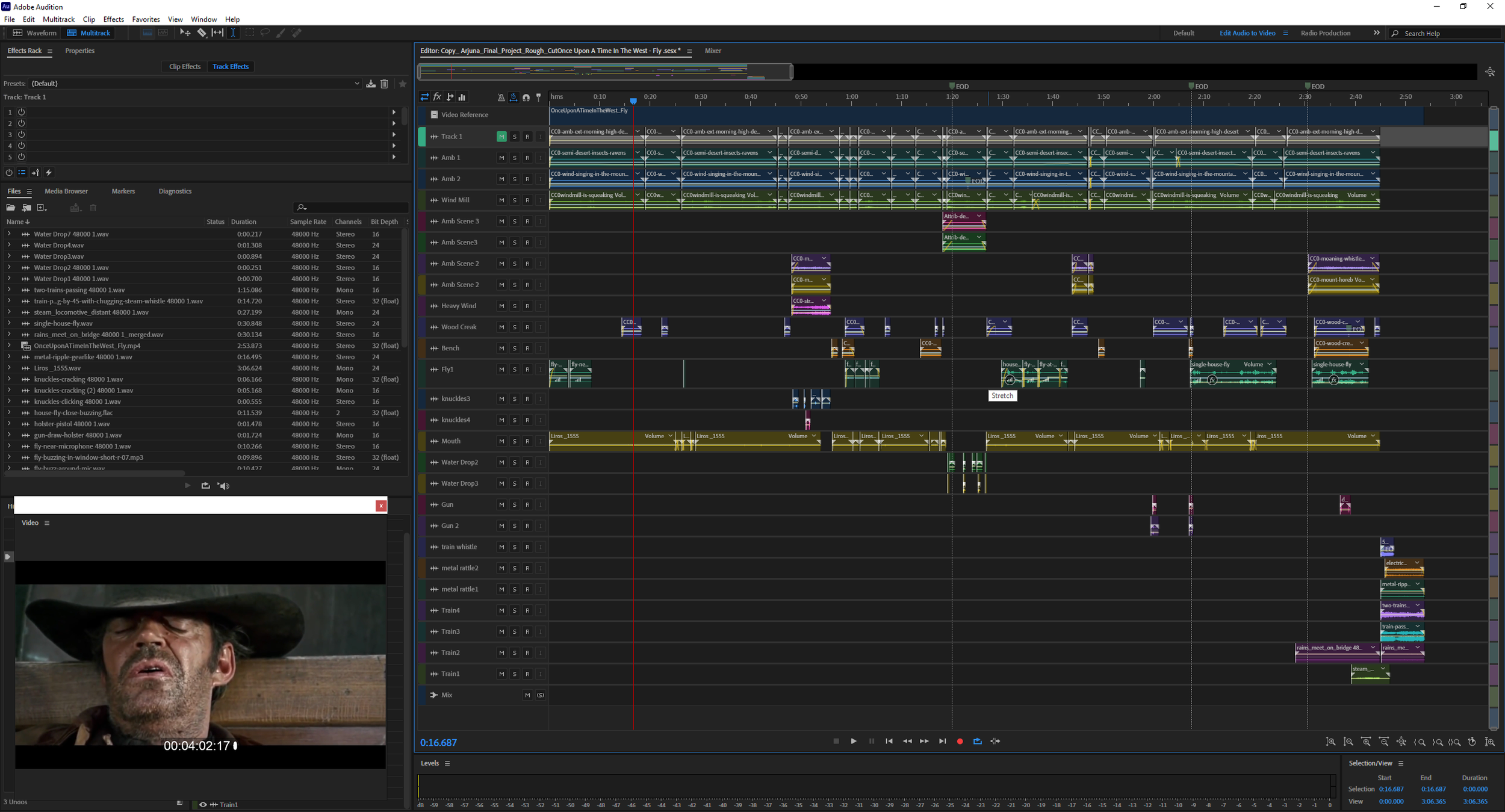The width and height of the screenshot is (1505, 812).
Task: Toggle snapping magnet icon in editor
Action: pos(526,97)
